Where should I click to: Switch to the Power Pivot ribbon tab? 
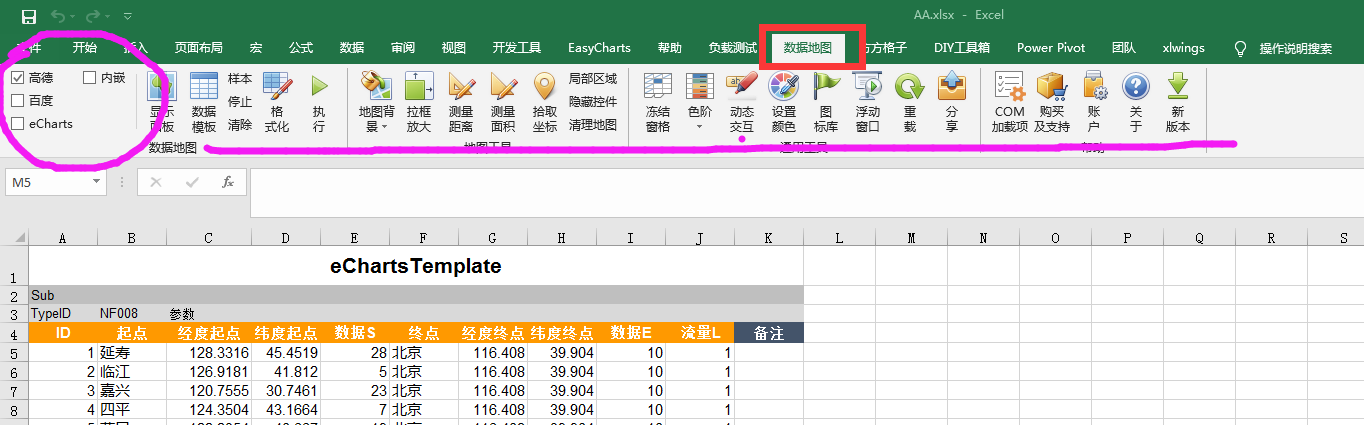click(1051, 47)
